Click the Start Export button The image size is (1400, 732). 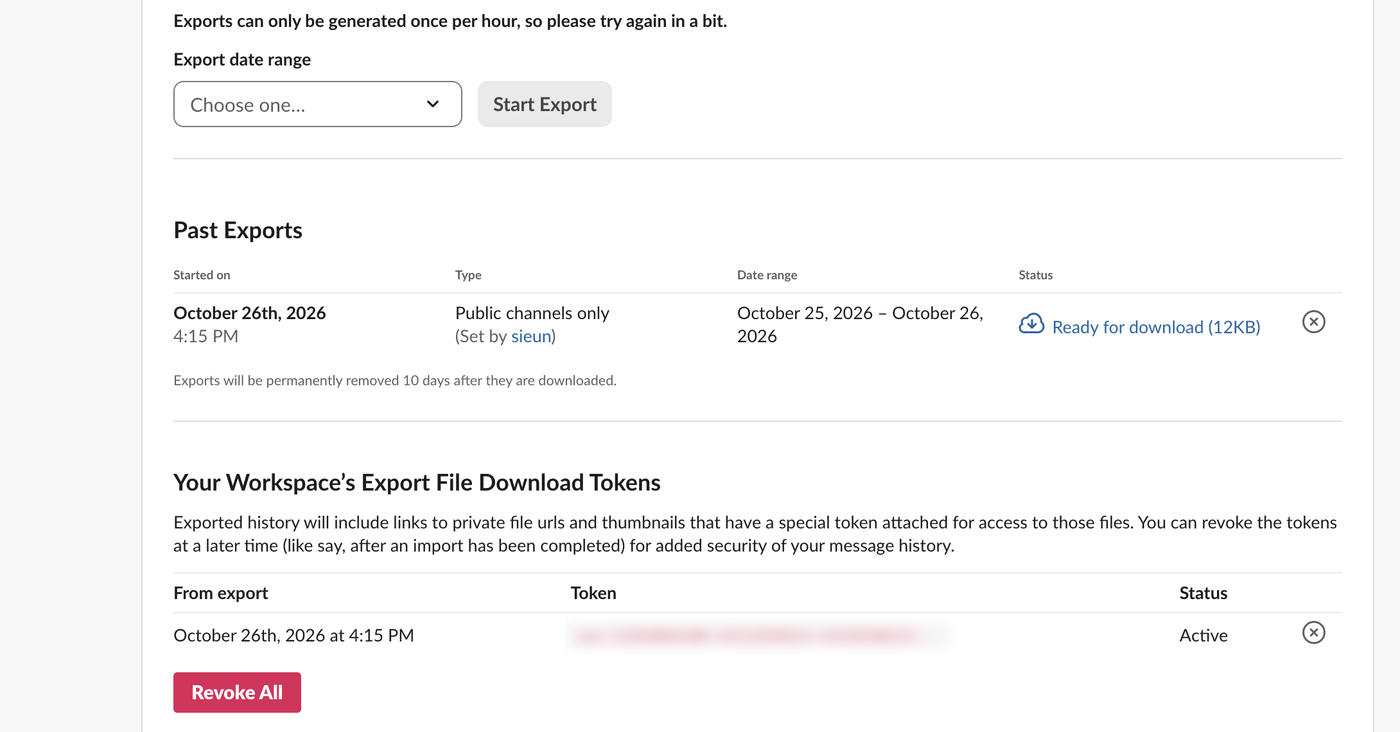click(544, 104)
